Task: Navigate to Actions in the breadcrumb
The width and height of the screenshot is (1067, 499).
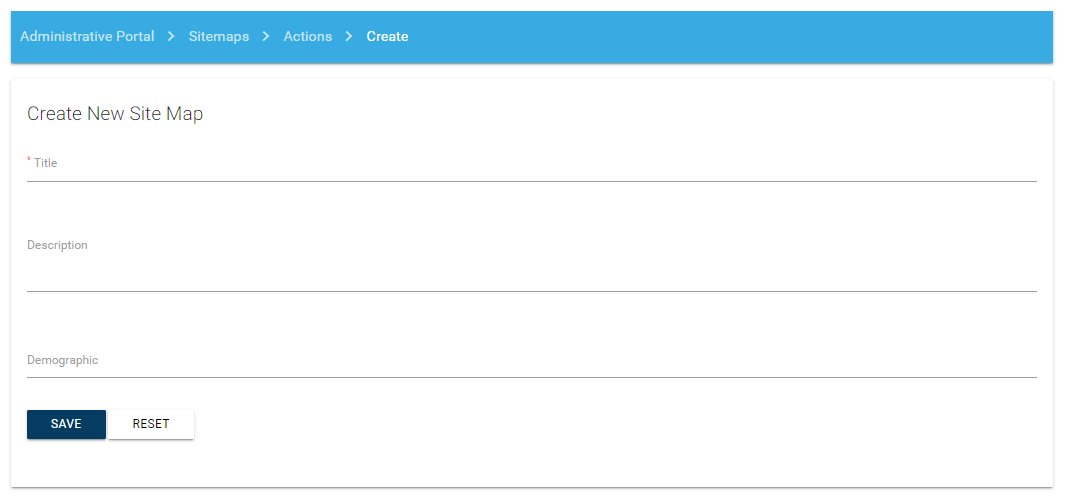Action: point(307,36)
